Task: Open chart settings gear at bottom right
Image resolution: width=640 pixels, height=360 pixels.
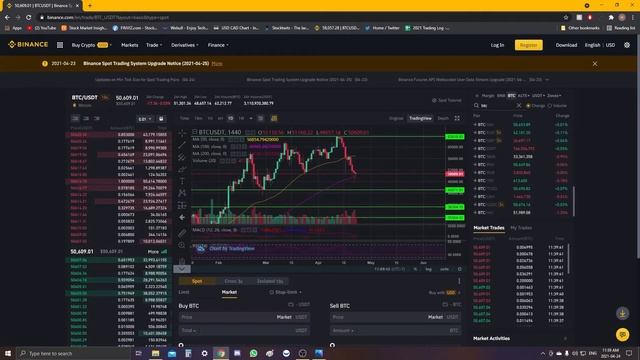Action: [460, 269]
